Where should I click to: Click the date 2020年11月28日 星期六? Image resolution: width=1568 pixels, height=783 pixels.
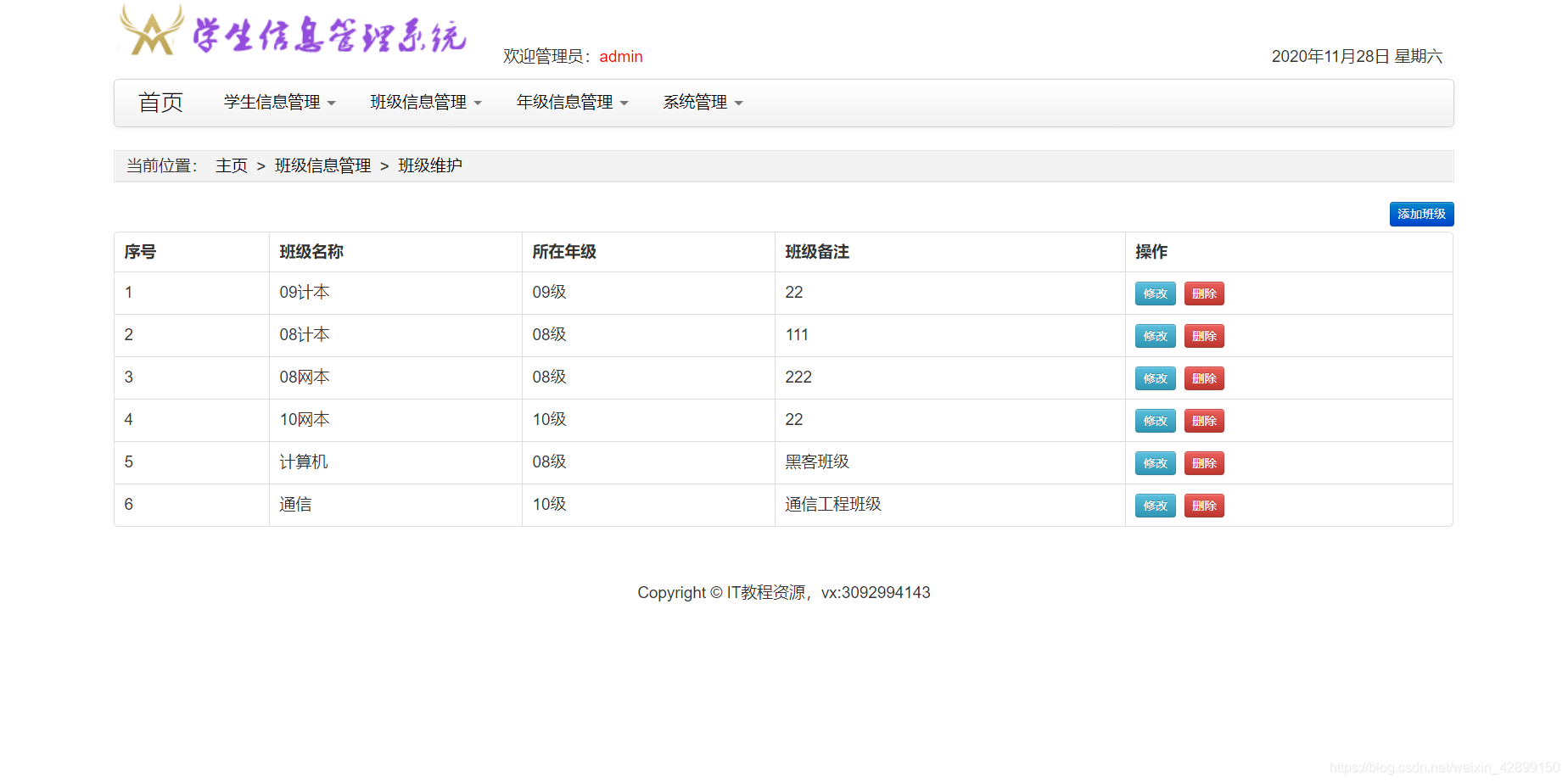pyautogui.click(x=1357, y=57)
